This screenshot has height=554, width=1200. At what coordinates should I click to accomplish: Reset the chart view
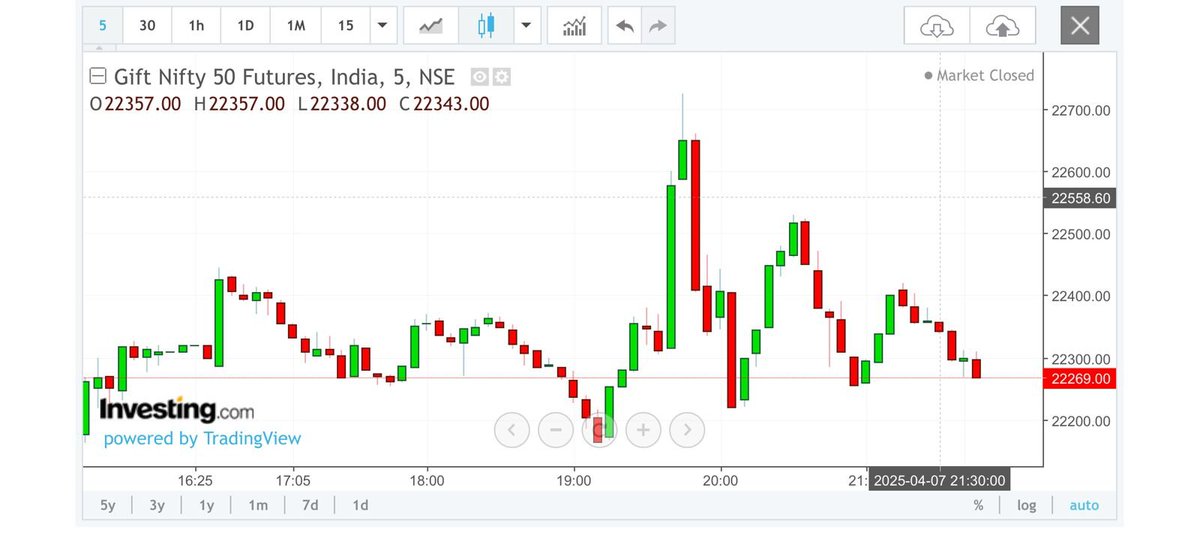click(599, 431)
